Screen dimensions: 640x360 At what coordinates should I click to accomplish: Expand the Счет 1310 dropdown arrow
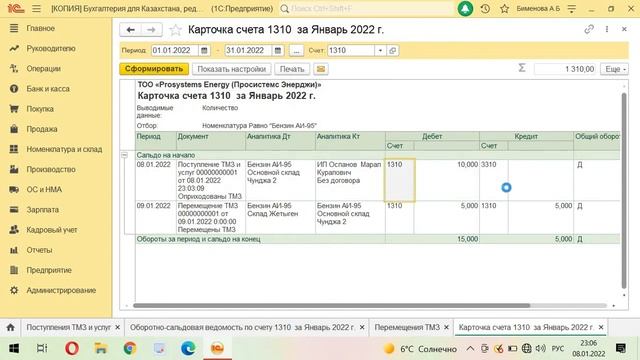380,51
